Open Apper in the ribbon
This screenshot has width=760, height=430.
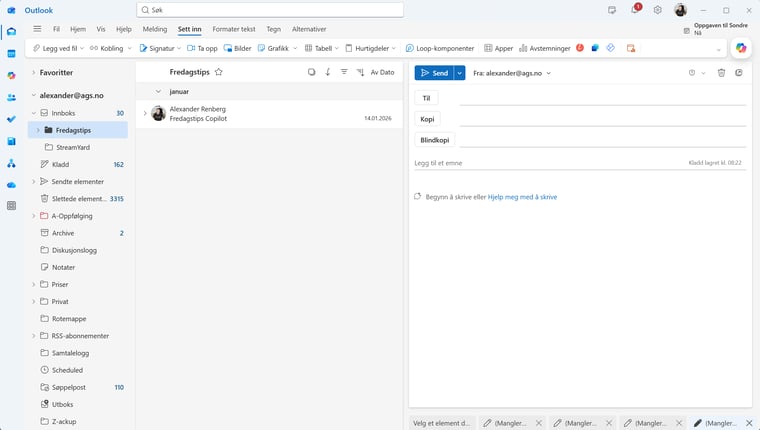coord(498,48)
